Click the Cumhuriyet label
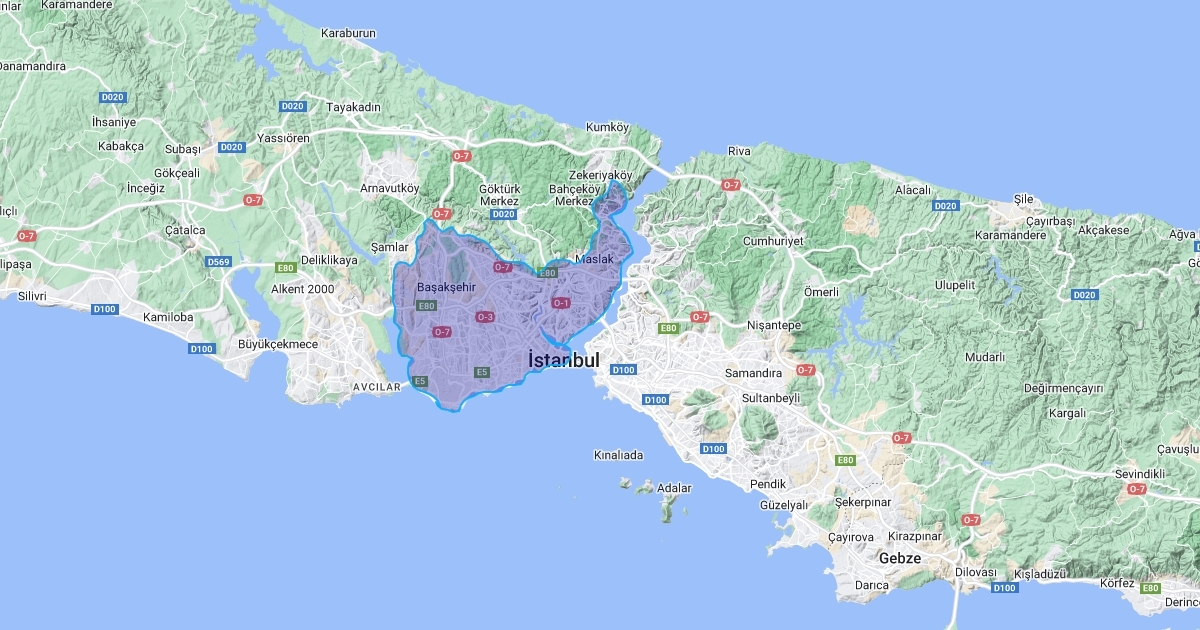1200x630 pixels. click(773, 241)
